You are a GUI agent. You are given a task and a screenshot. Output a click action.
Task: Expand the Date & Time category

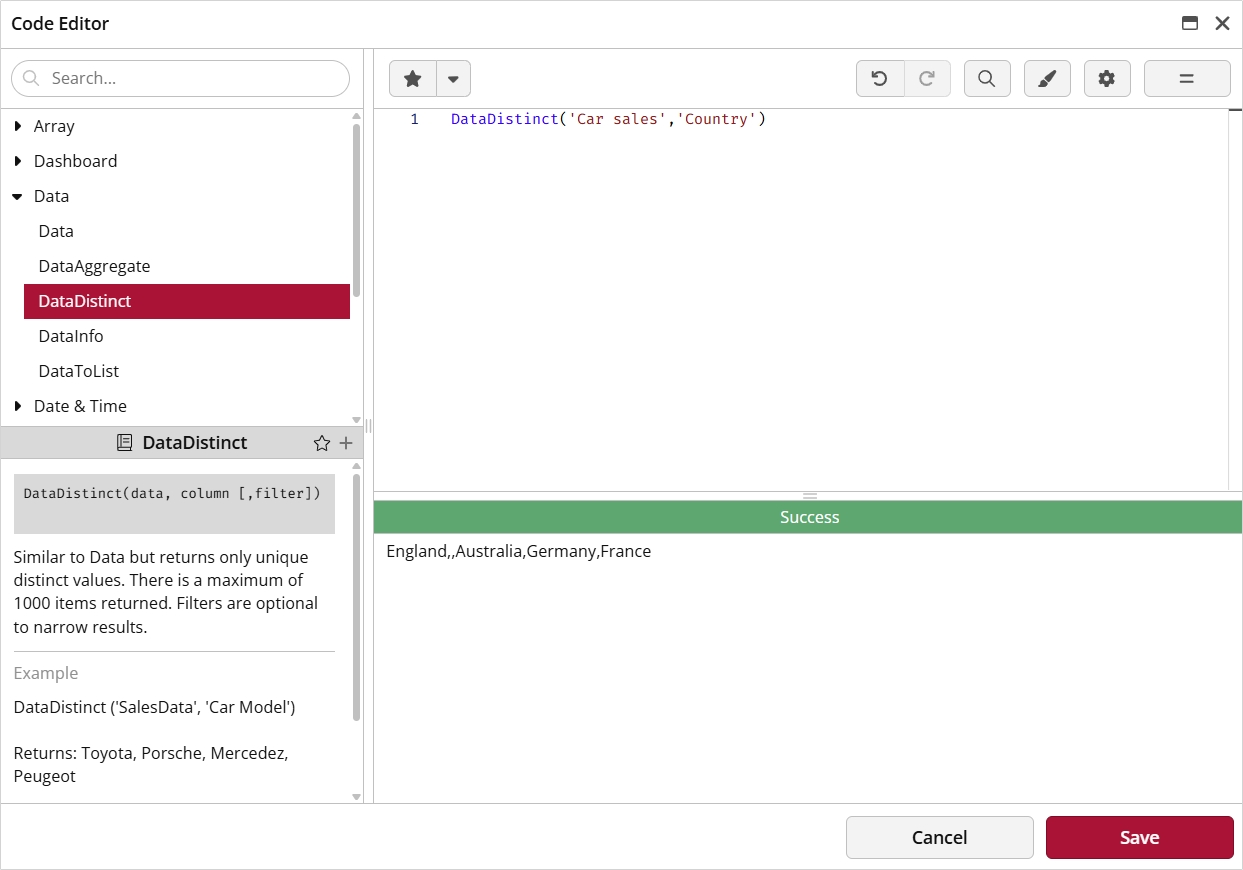click(18, 406)
